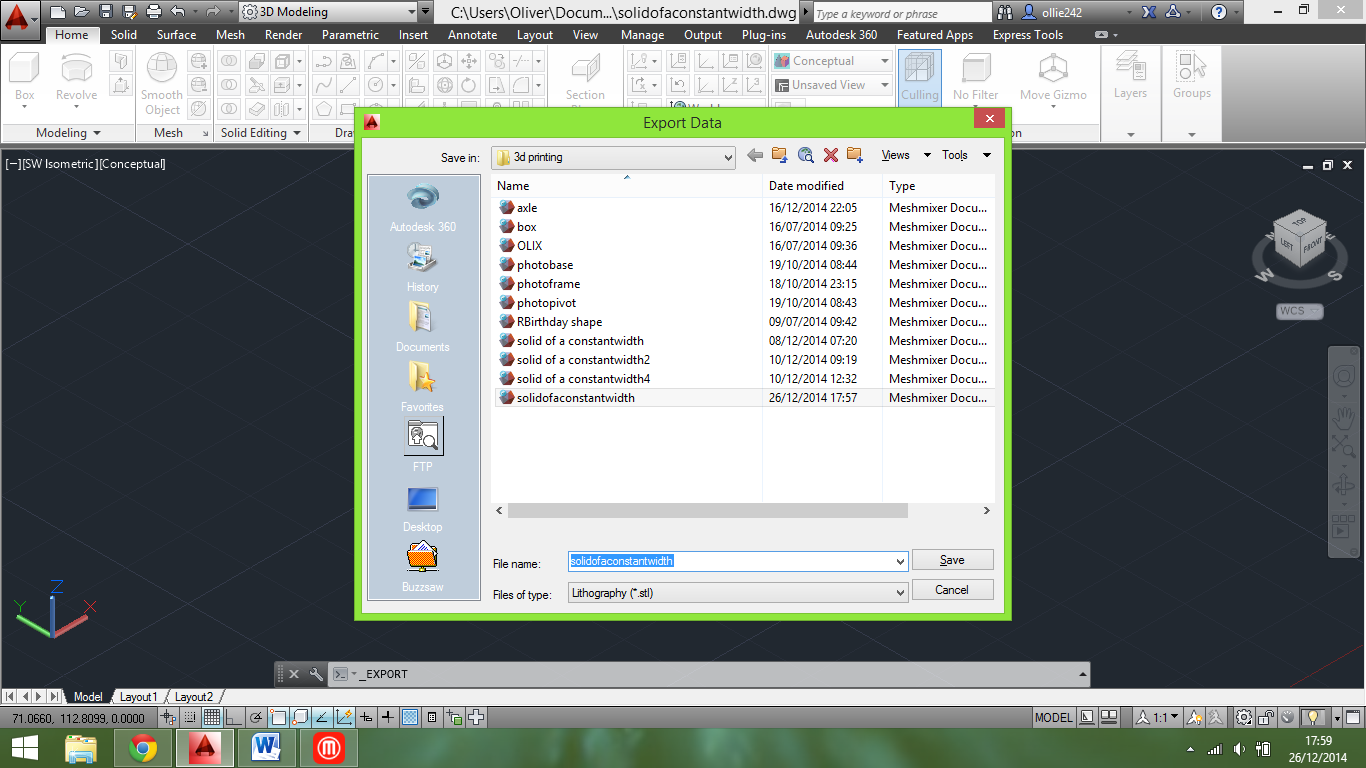Select the photoframe file in list
The image size is (1366, 768).
pos(548,284)
